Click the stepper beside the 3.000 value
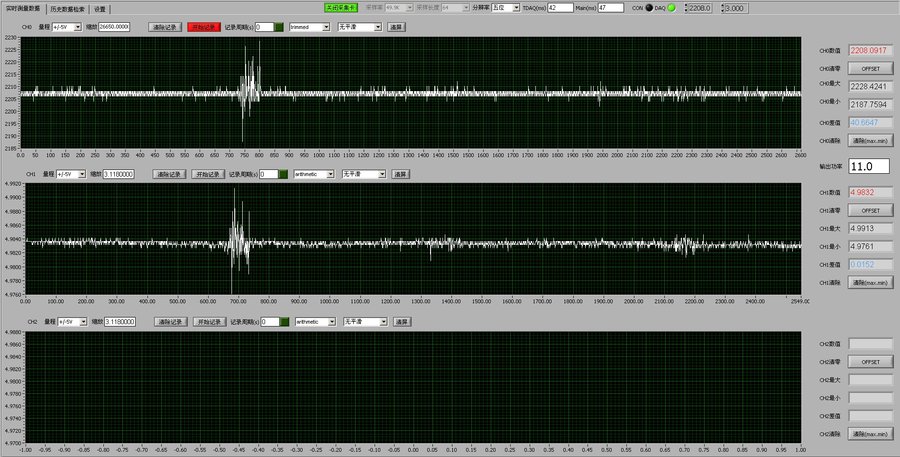The height and width of the screenshot is (457, 900). click(723, 8)
